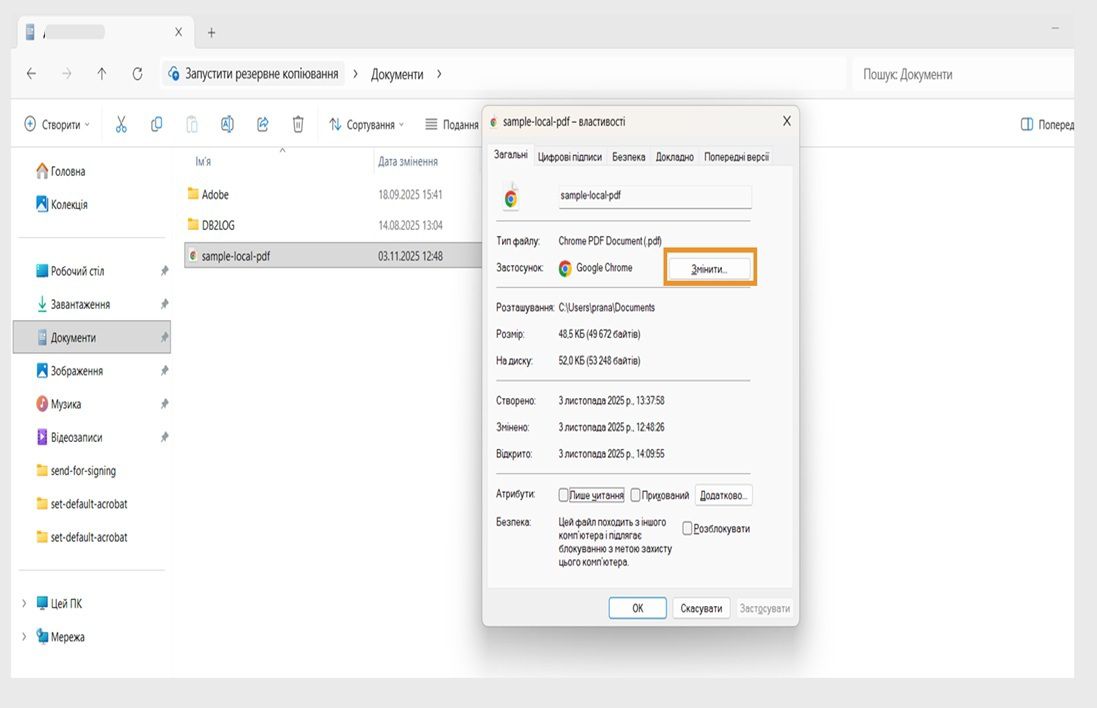The width and height of the screenshot is (1097, 708).
Task: Select Документи in the sidebar
Action: tap(92, 337)
